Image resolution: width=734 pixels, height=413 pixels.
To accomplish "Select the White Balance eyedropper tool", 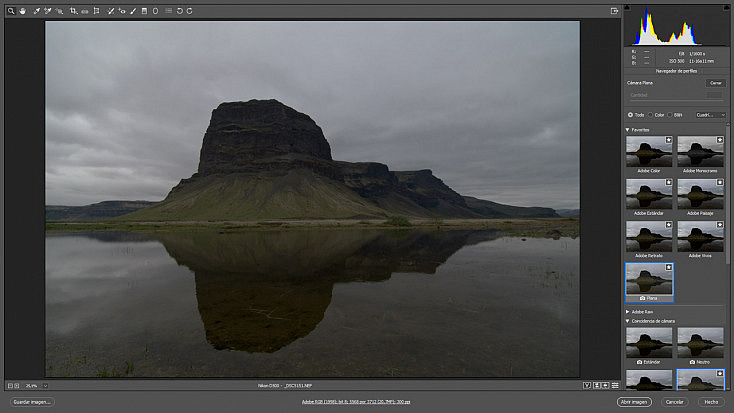I will (37, 11).
